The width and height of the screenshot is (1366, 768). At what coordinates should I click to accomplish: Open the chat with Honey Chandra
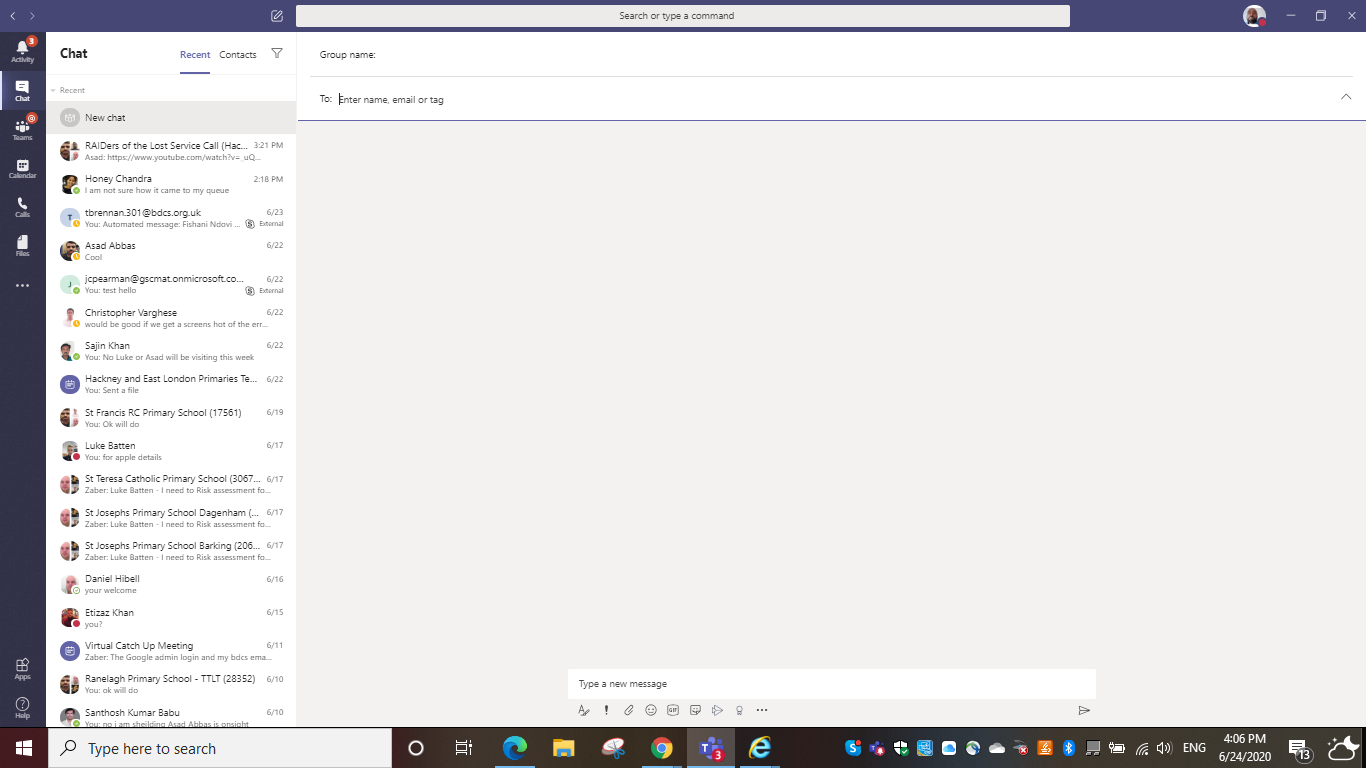click(x=170, y=184)
